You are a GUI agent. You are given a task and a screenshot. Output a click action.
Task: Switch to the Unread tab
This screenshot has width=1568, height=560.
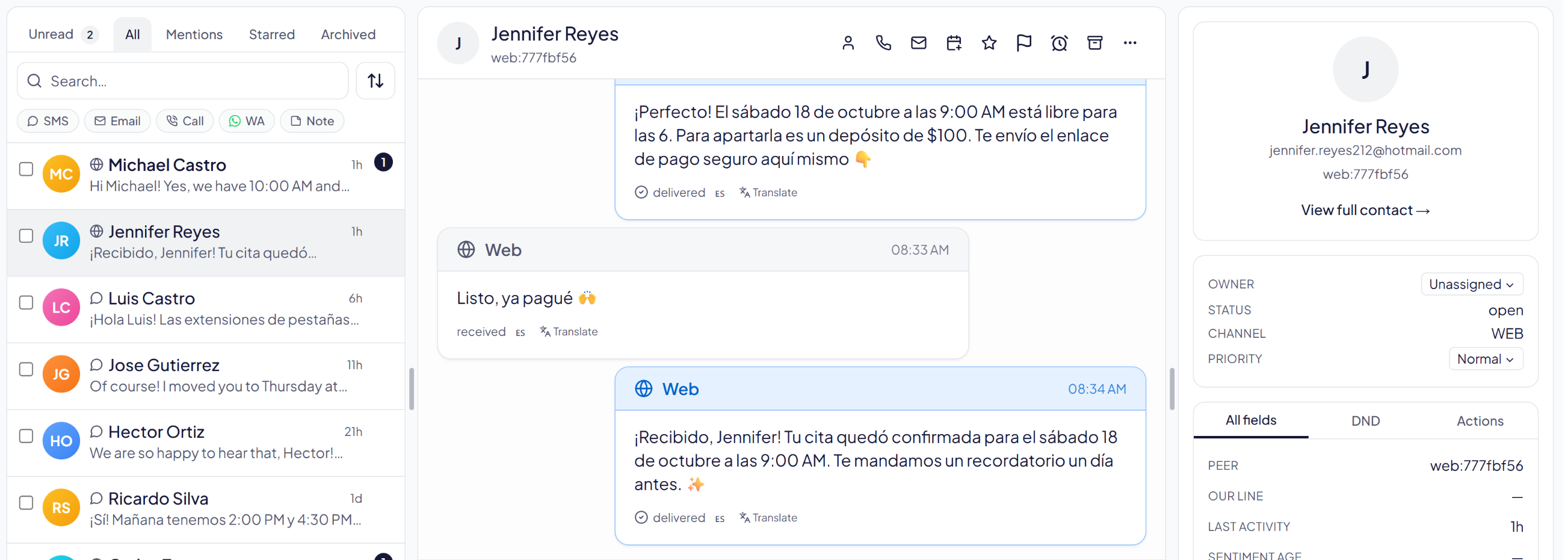62,34
